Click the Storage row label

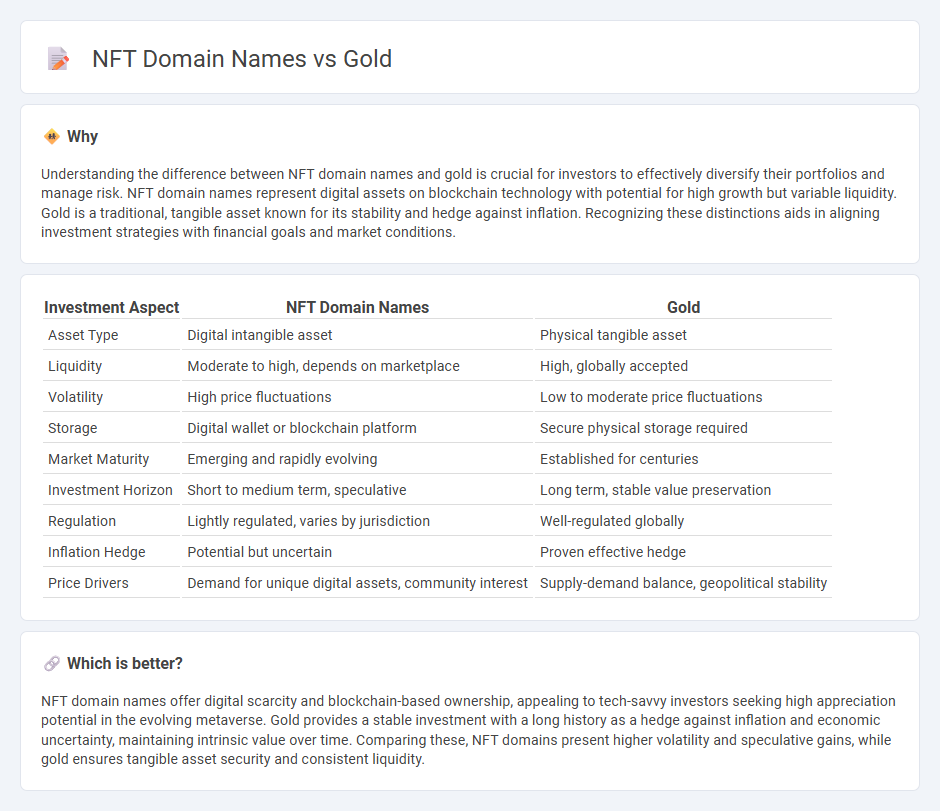tap(73, 428)
